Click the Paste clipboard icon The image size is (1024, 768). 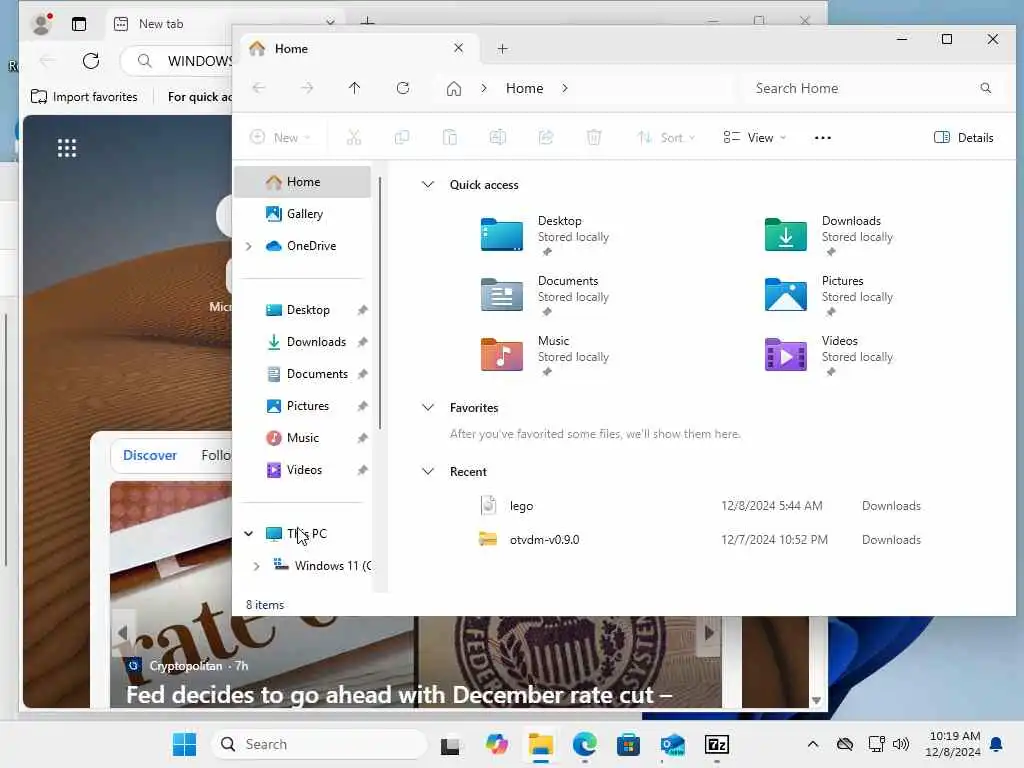tap(449, 137)
